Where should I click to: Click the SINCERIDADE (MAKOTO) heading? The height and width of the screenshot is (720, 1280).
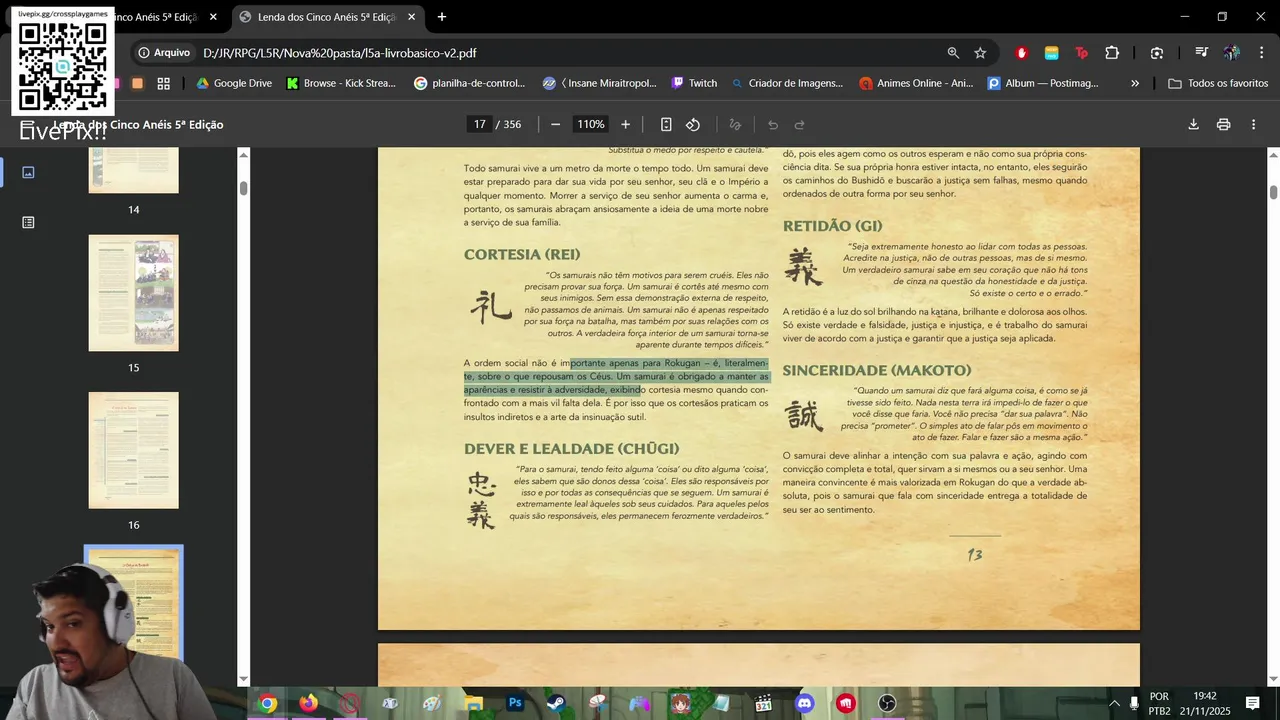pos(877,370)
